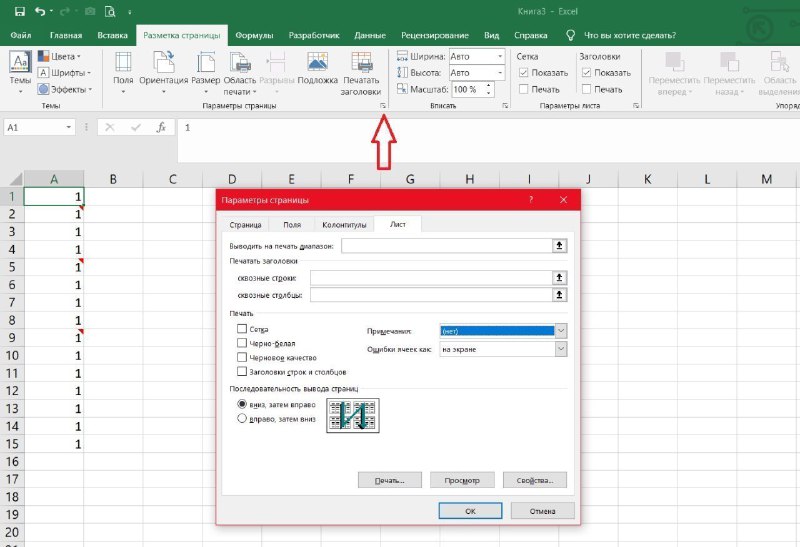Click the Print Preview icon in quick access toolbar
Screen dimensions: 800x547
[110, 11]
